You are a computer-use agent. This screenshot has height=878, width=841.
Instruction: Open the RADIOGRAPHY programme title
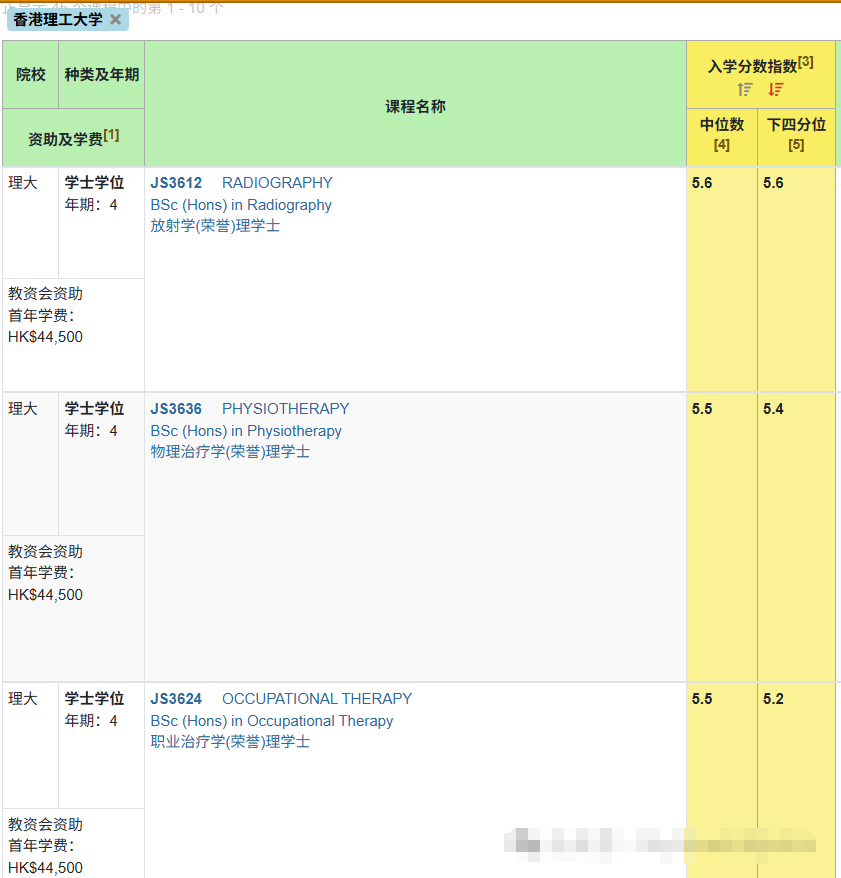coord(277,183)
